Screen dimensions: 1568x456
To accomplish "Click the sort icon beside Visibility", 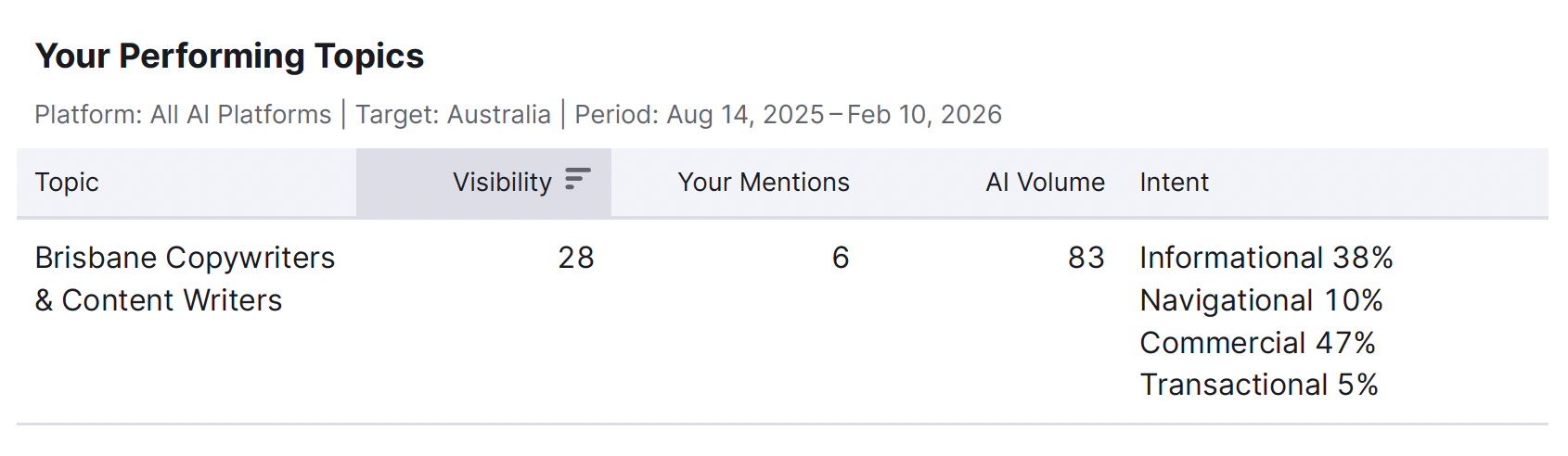I will pyautogui.click(x=577, y=179).
